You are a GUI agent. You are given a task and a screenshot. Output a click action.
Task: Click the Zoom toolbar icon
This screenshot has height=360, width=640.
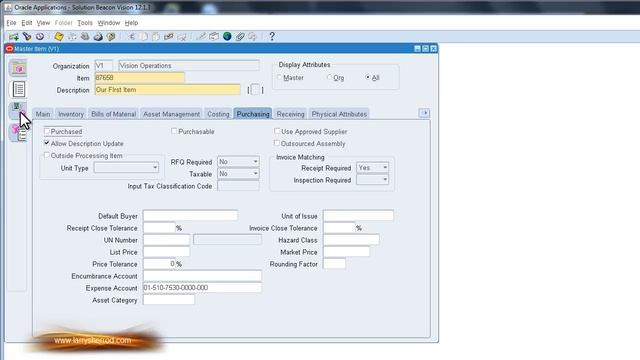tap(214, 37)
